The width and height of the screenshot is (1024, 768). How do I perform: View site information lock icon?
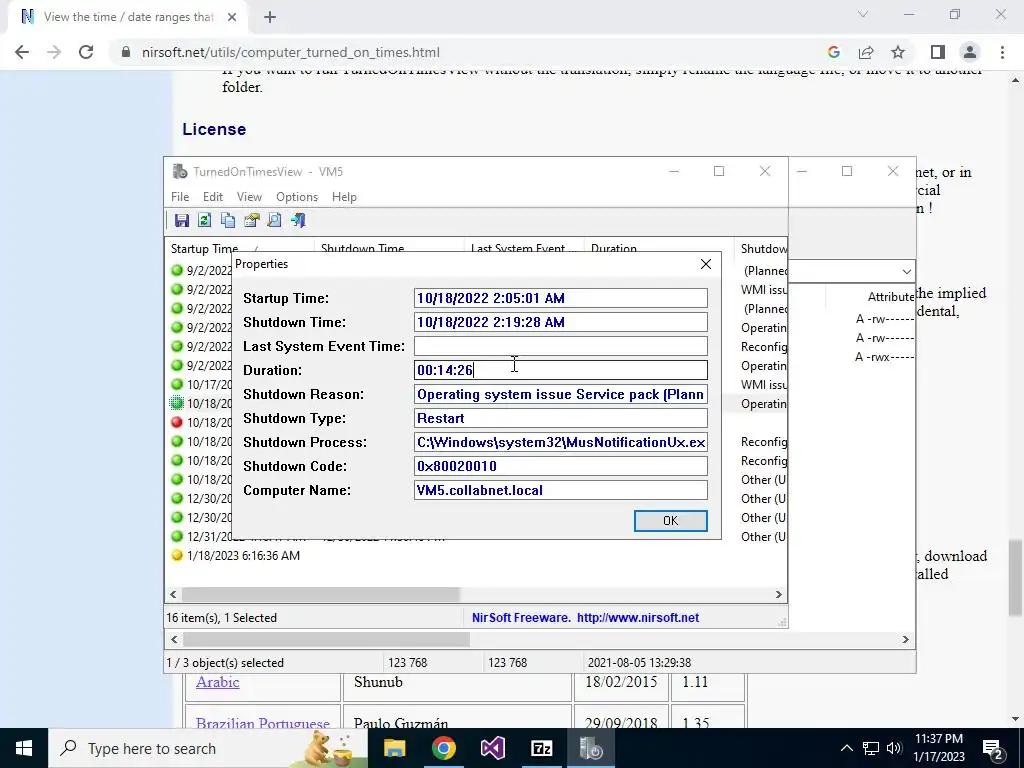[125, 52]
